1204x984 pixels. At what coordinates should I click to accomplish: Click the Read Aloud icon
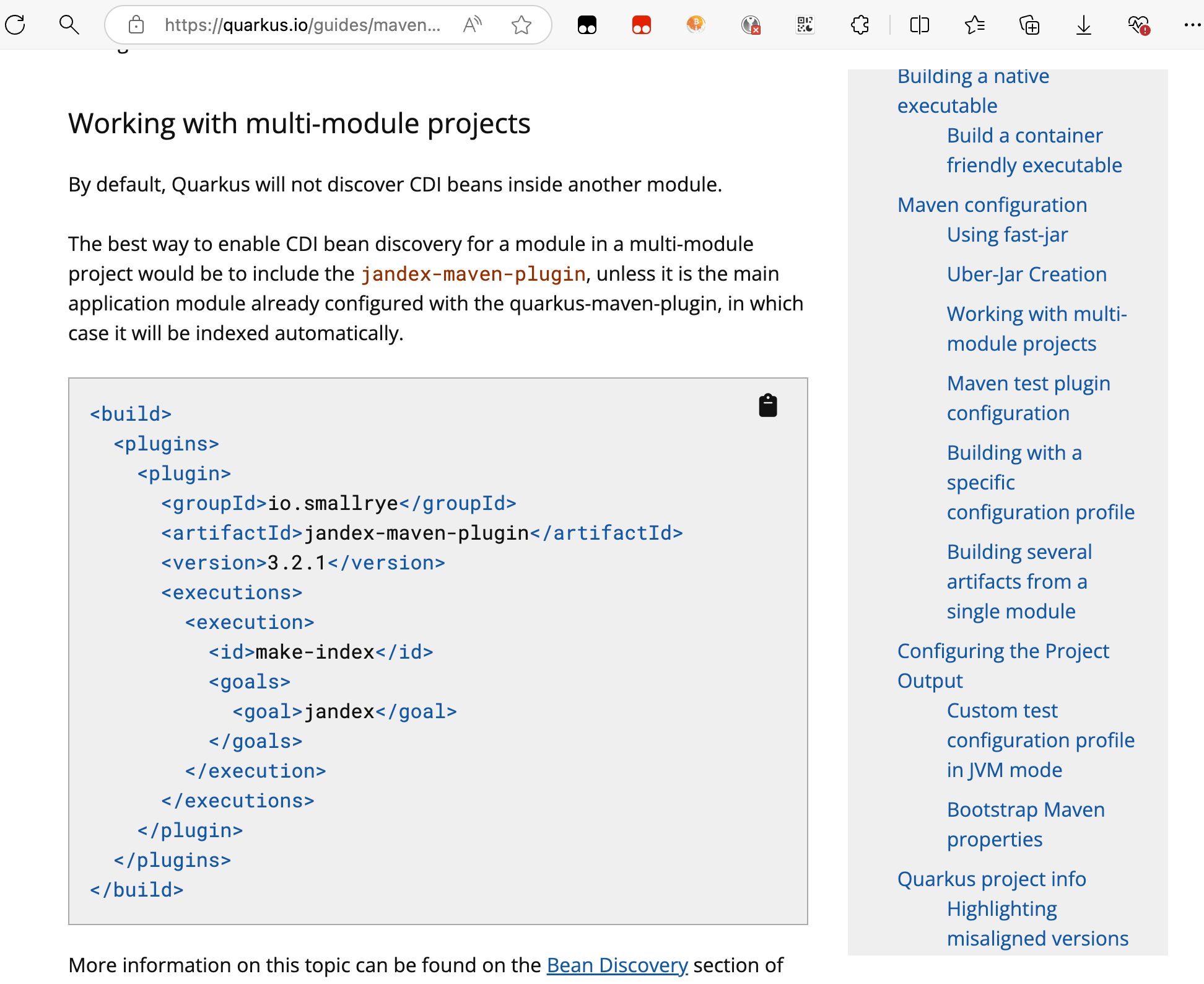472,25
